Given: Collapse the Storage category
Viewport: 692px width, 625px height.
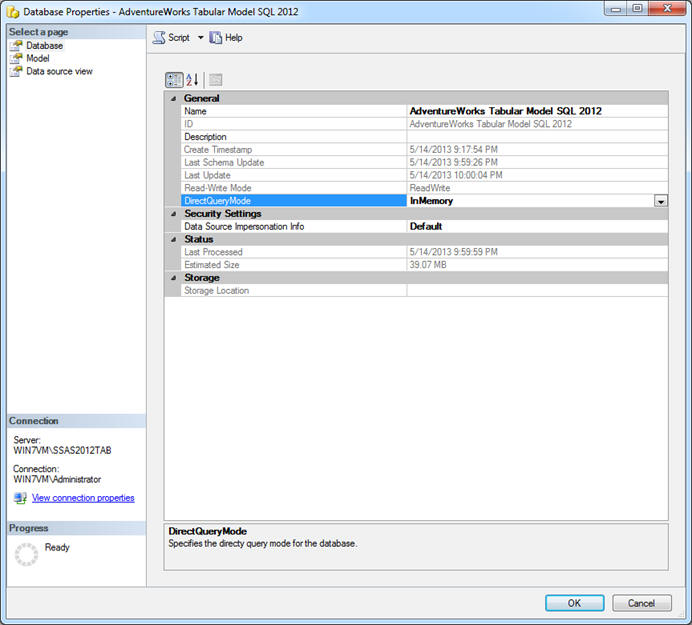Looking at the screenshot, I should 173,278.
